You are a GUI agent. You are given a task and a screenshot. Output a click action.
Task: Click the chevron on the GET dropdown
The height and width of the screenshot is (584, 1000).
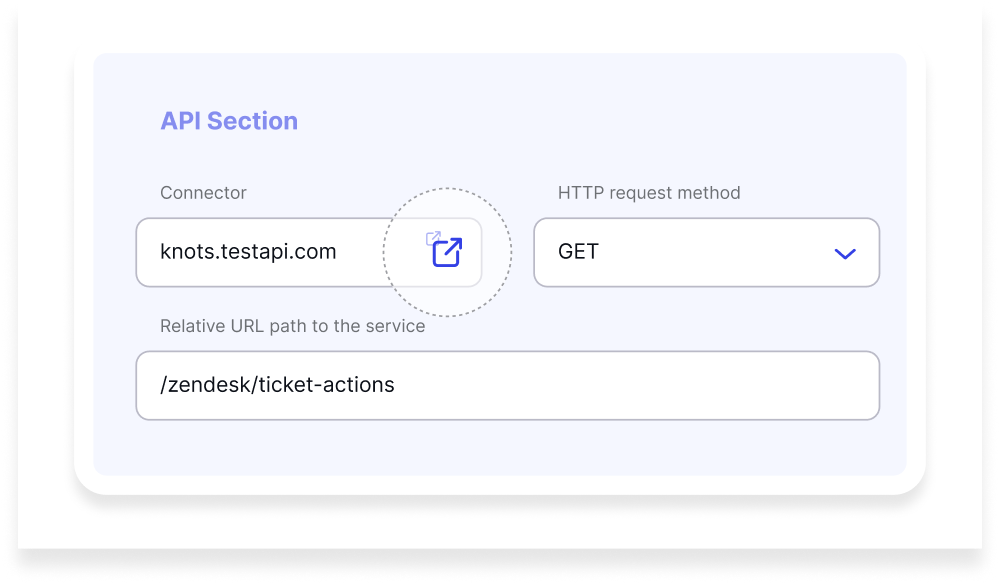[843, 253]
